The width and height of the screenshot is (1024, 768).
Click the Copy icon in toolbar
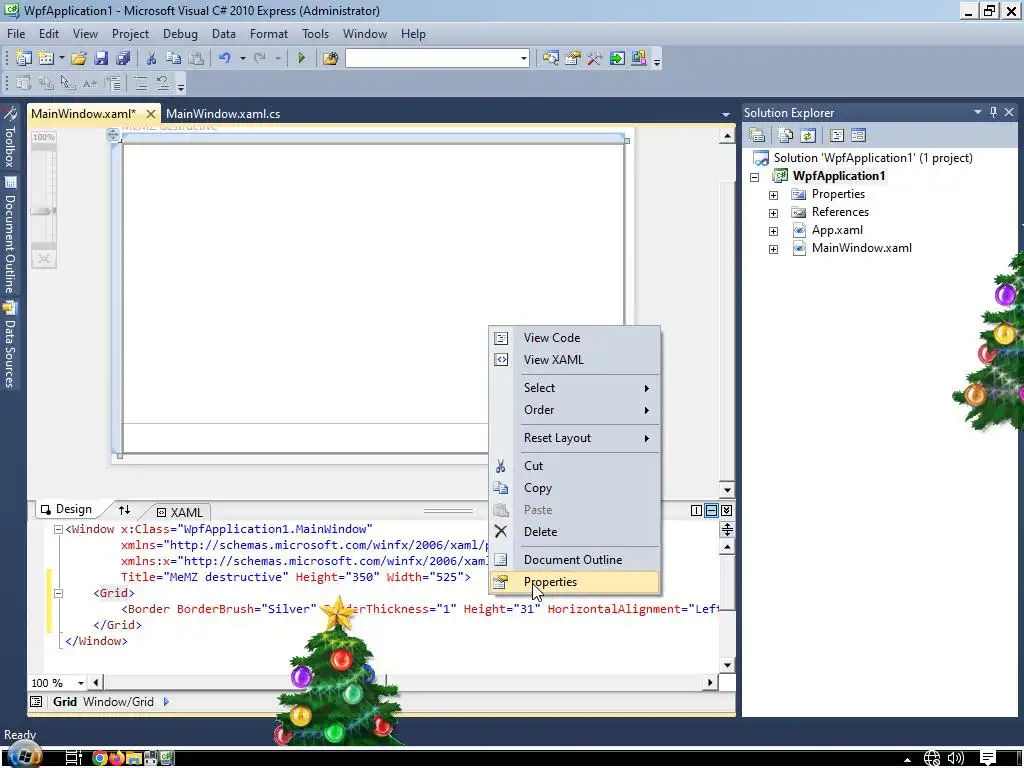[x=173, y=59]
